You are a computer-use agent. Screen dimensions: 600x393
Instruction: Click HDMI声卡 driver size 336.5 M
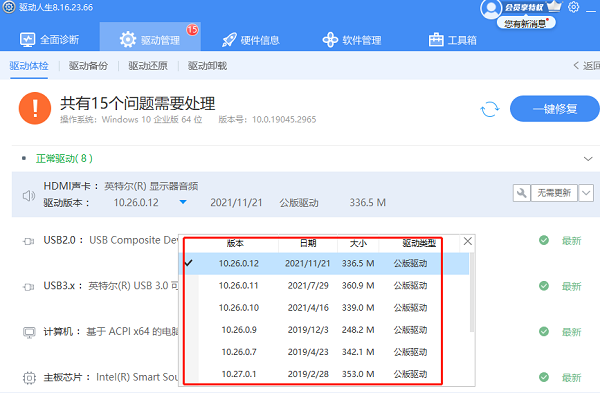point(367,202)
